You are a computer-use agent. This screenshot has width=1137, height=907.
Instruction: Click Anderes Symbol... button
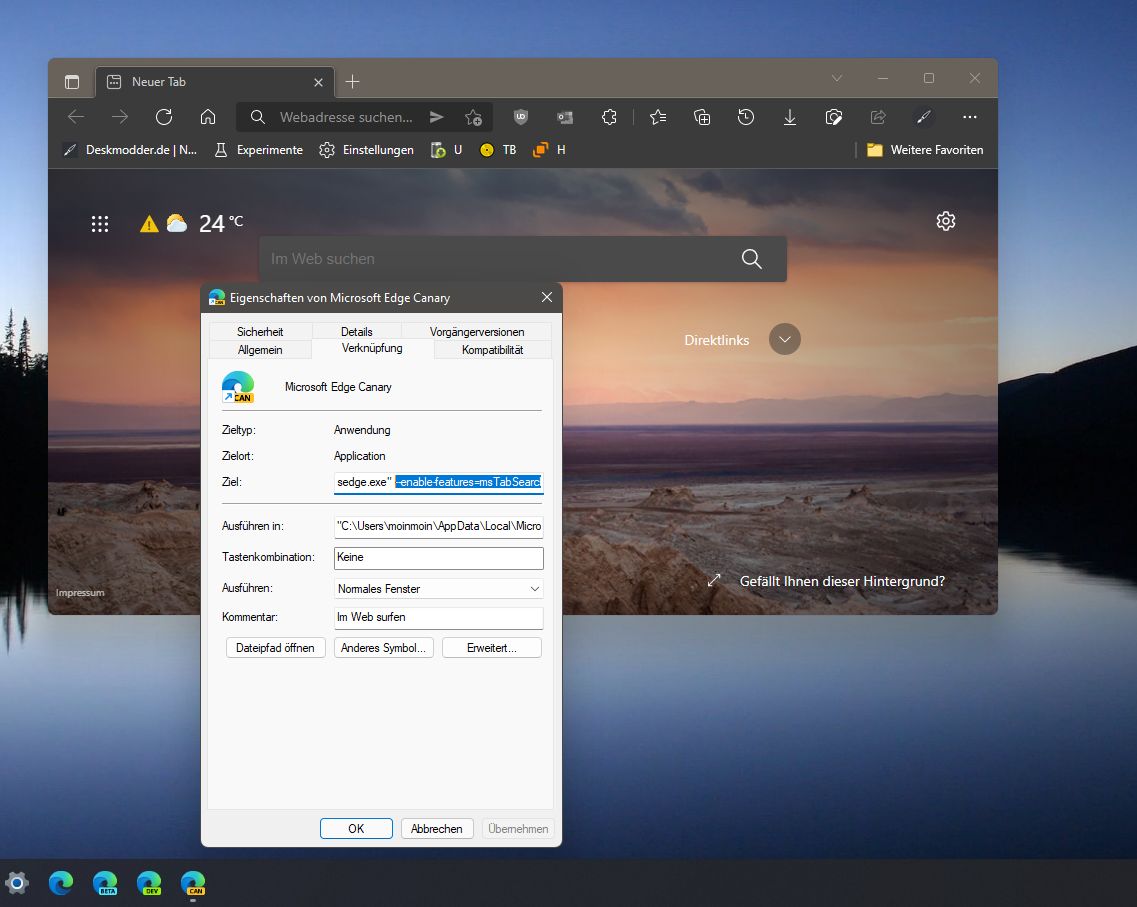(384, 647)
